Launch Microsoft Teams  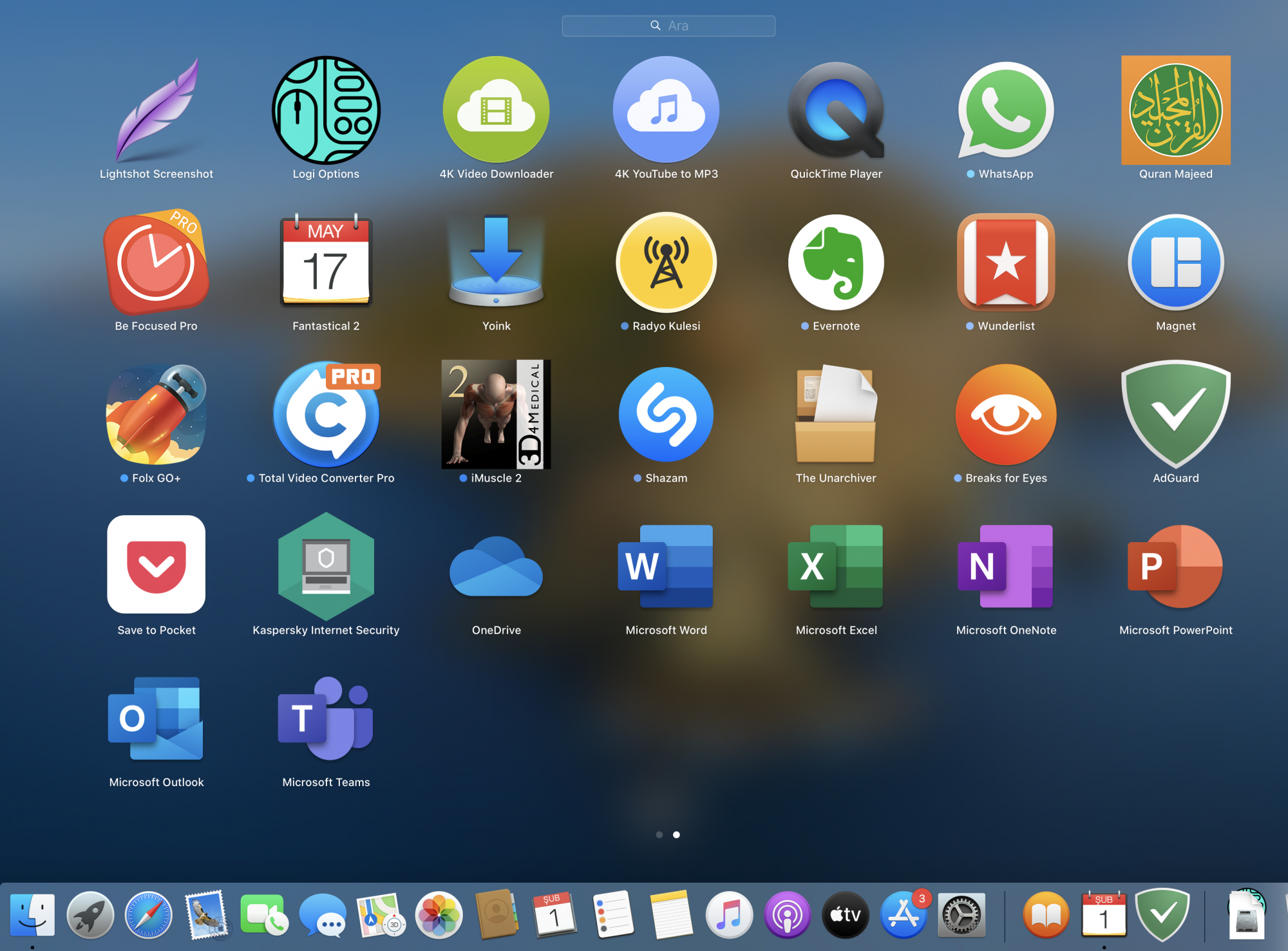(326, 719)
